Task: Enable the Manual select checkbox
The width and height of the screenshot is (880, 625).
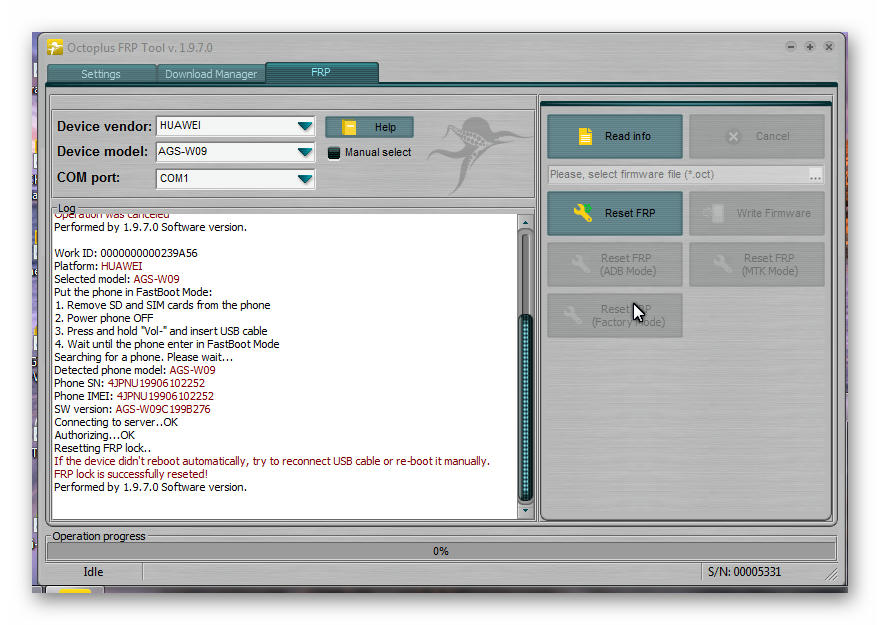Action: point(334,153)
